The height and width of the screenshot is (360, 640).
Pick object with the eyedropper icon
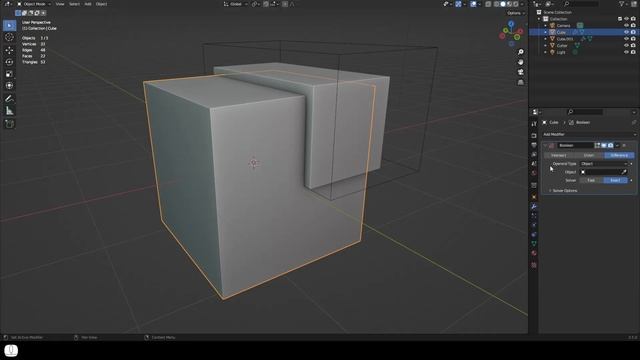(x=624, y=172)
